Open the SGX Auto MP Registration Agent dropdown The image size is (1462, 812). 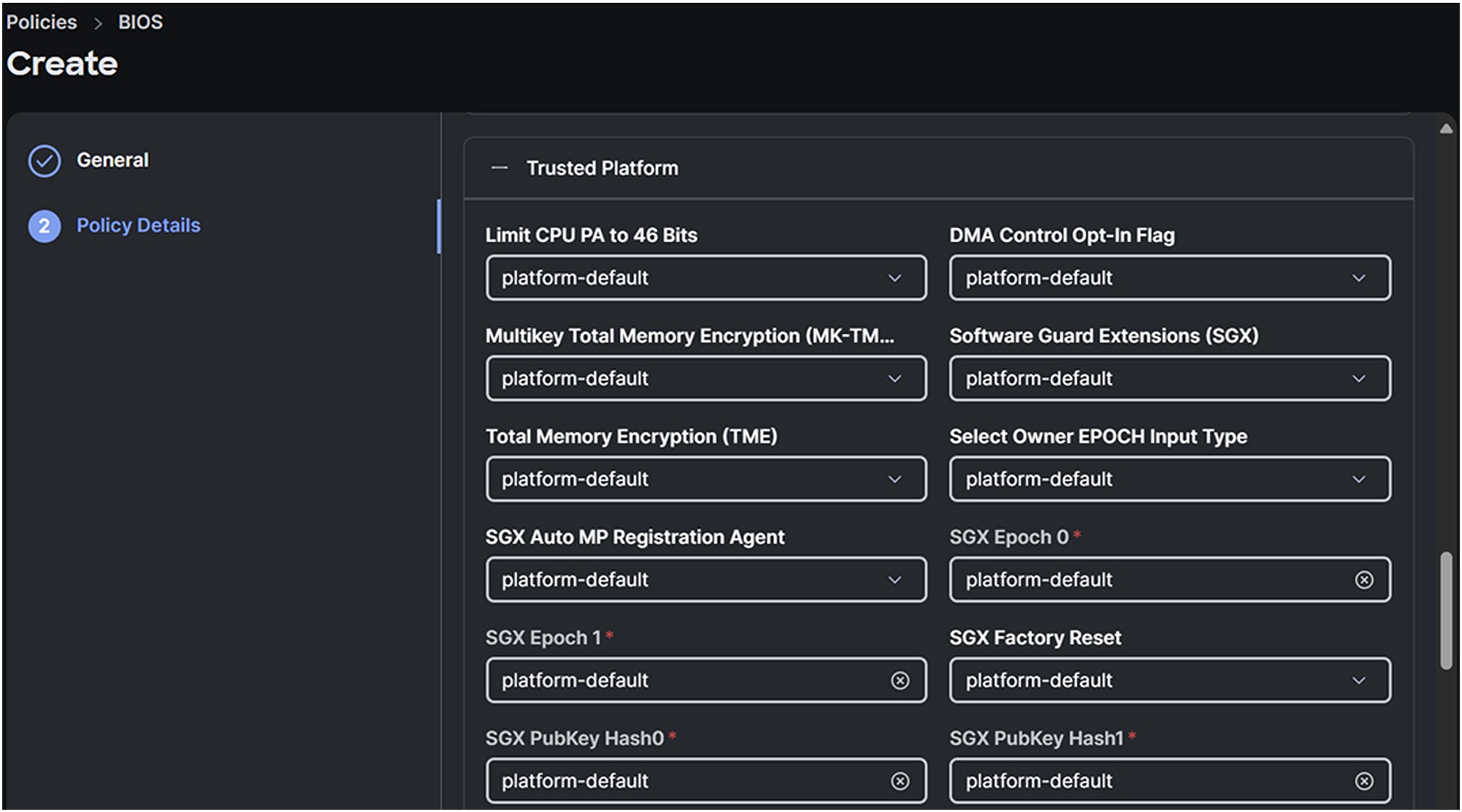tap(895, 580)
